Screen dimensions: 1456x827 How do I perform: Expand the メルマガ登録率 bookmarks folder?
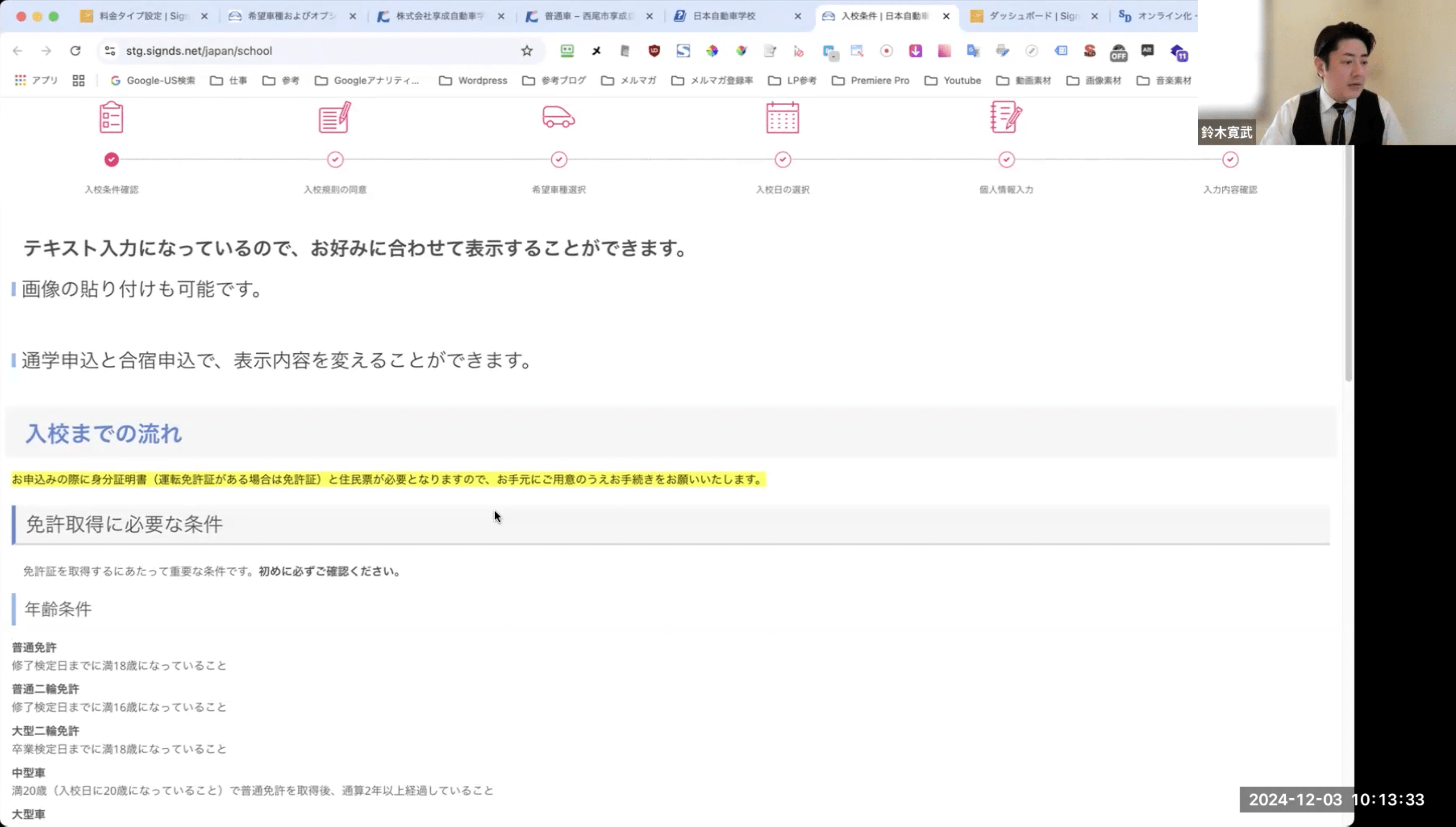click(x=712, y=81)
